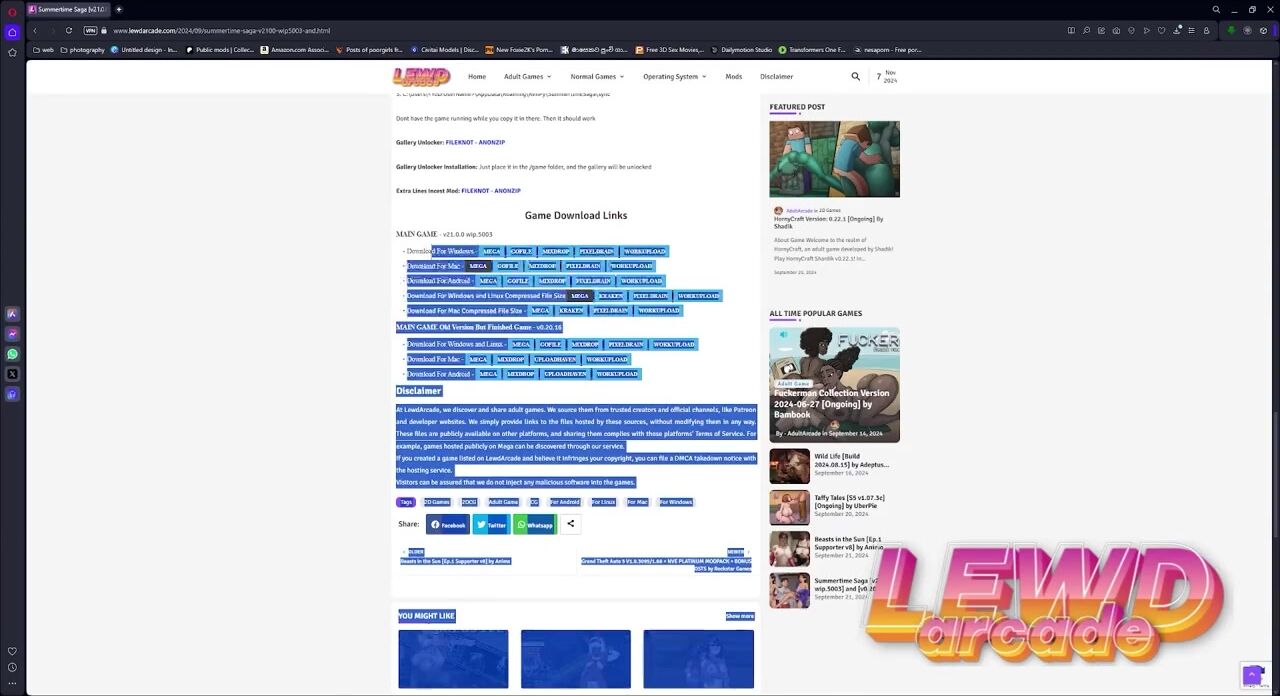This screenshot has width=1280, height=696.
Task: Click the Show more button
Action: (x=739, y=616)
